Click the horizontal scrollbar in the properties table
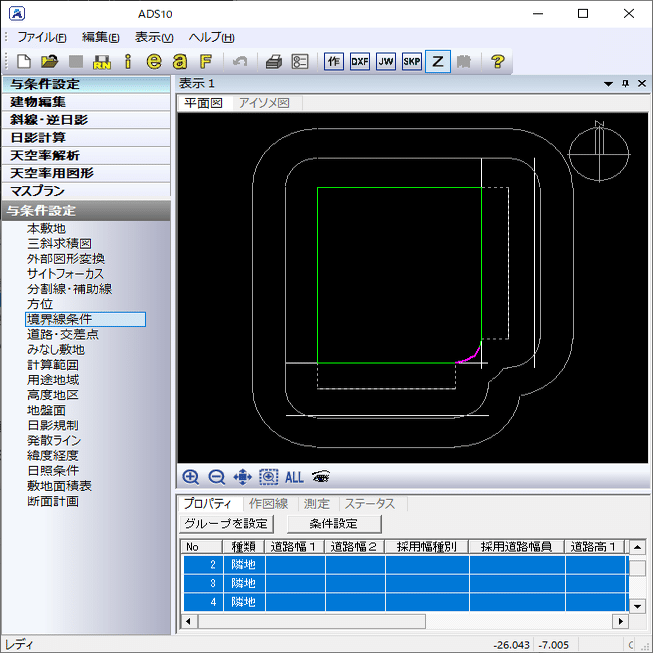Viewport: 653px width, 653px height. point(404,621)
